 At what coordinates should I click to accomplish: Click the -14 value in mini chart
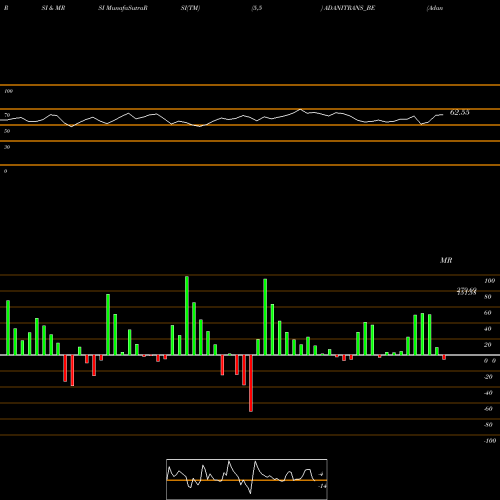tap(322, 486)
